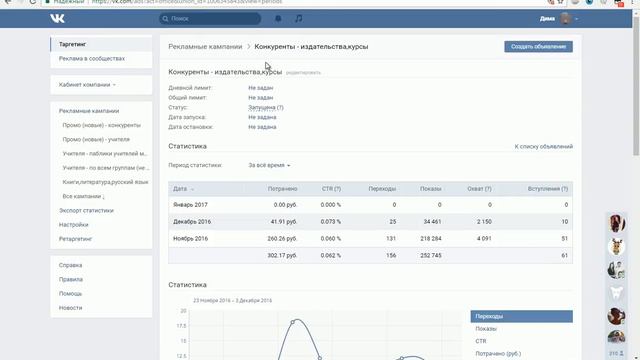Click Дата запуска value Не задана

(262, 117)
